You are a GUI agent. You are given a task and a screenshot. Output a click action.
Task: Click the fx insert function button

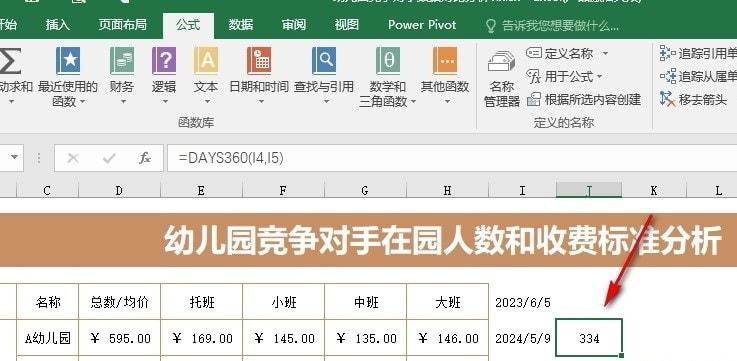click(x=145, y=158)
